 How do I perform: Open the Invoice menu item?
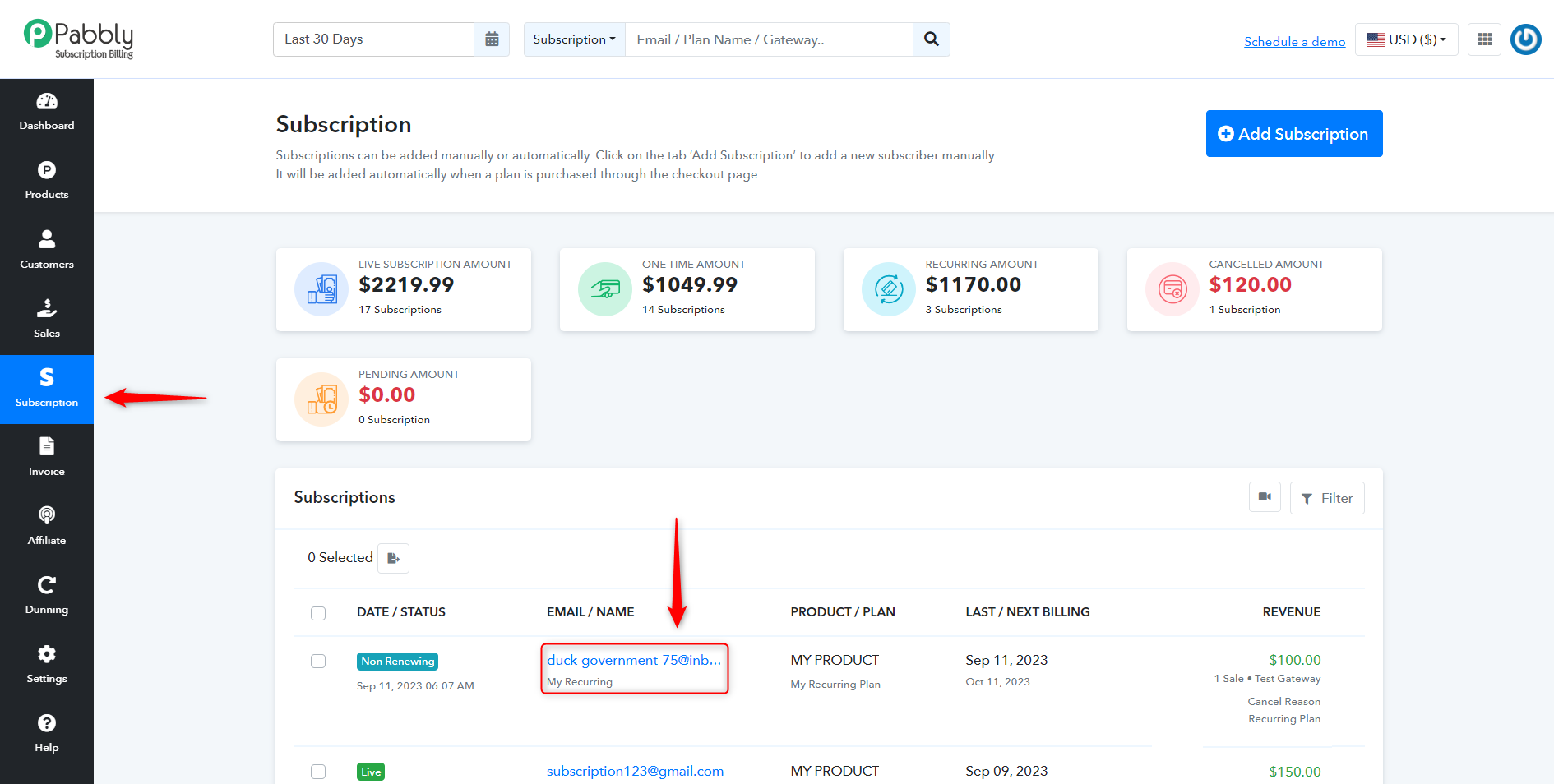pos(47,458)
